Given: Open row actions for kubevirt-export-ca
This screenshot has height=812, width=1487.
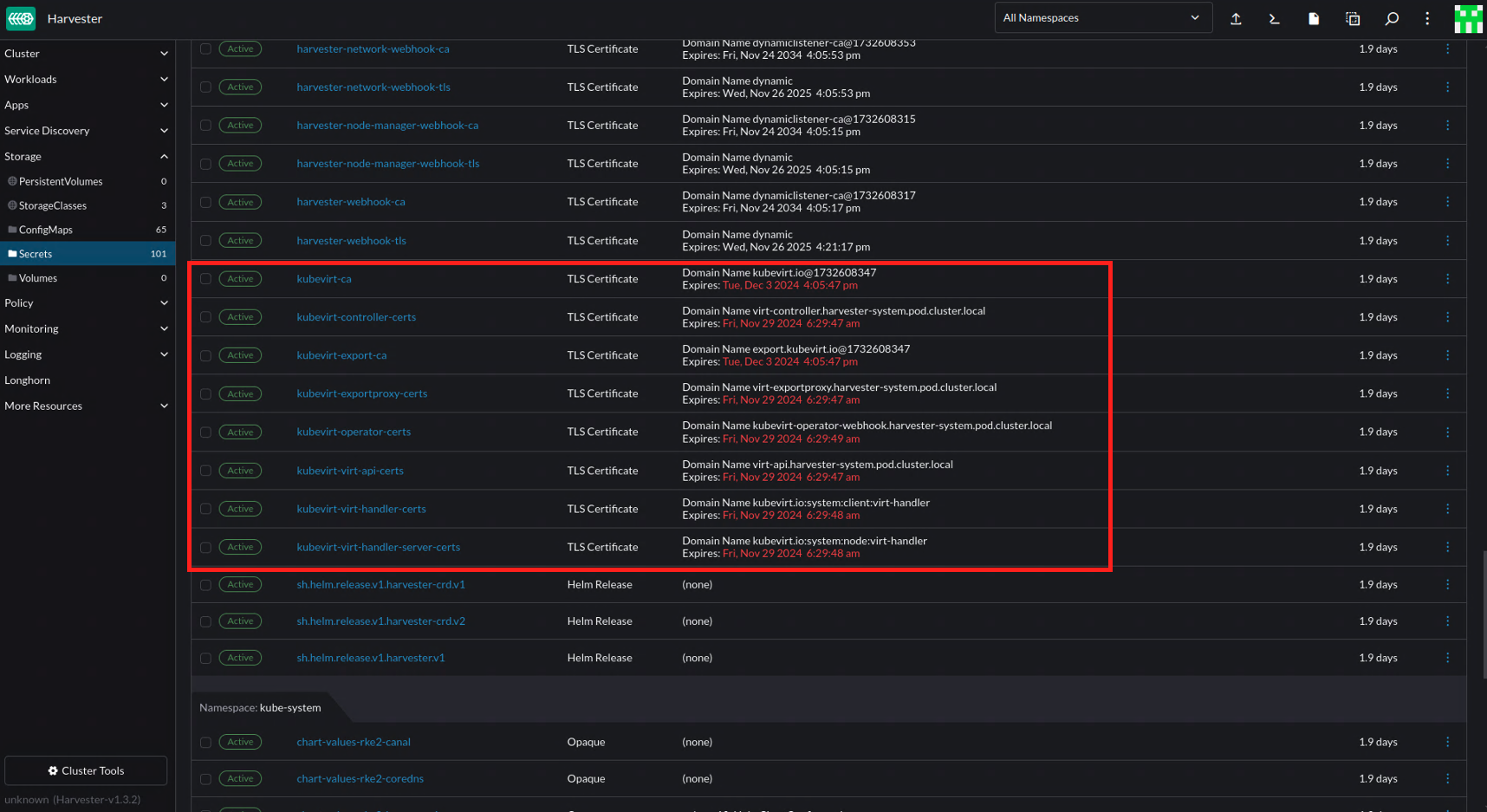Looking at the screenshot, I should point(1447,355).
